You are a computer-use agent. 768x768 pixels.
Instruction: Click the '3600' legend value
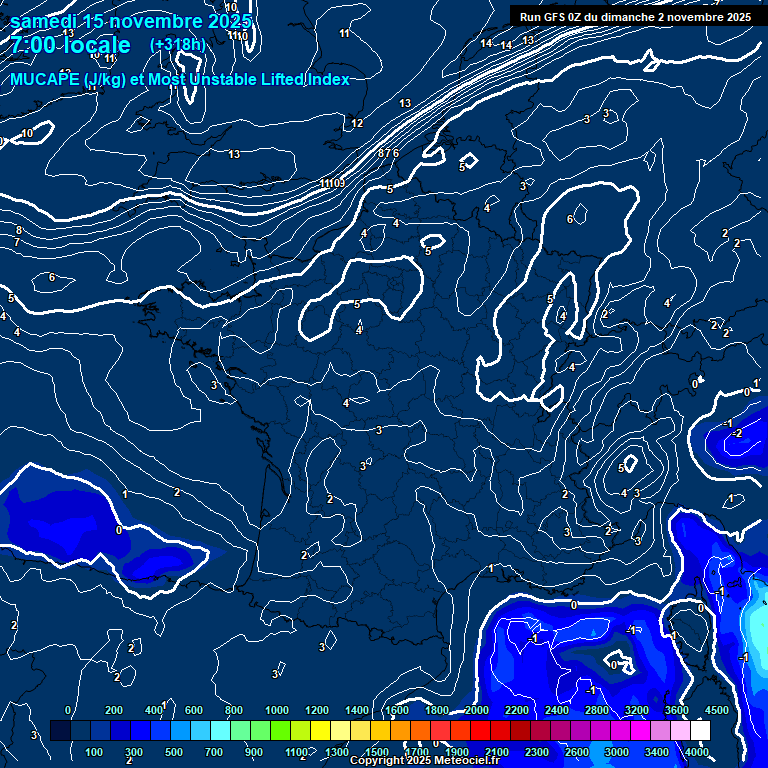677,710
